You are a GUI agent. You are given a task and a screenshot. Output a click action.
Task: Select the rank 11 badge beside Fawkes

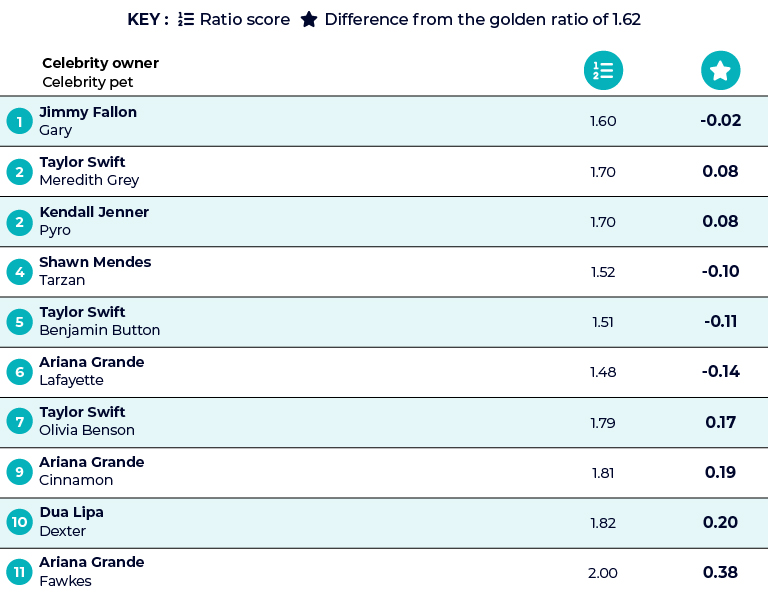click(x=20, y=571)
